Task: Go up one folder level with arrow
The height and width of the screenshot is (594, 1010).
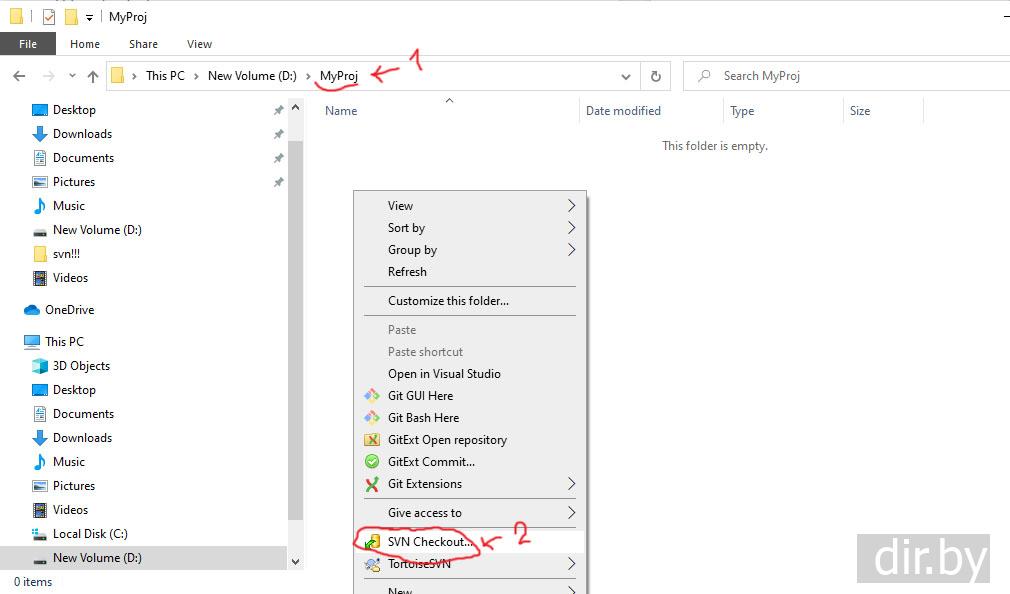Action: [93, 76]
